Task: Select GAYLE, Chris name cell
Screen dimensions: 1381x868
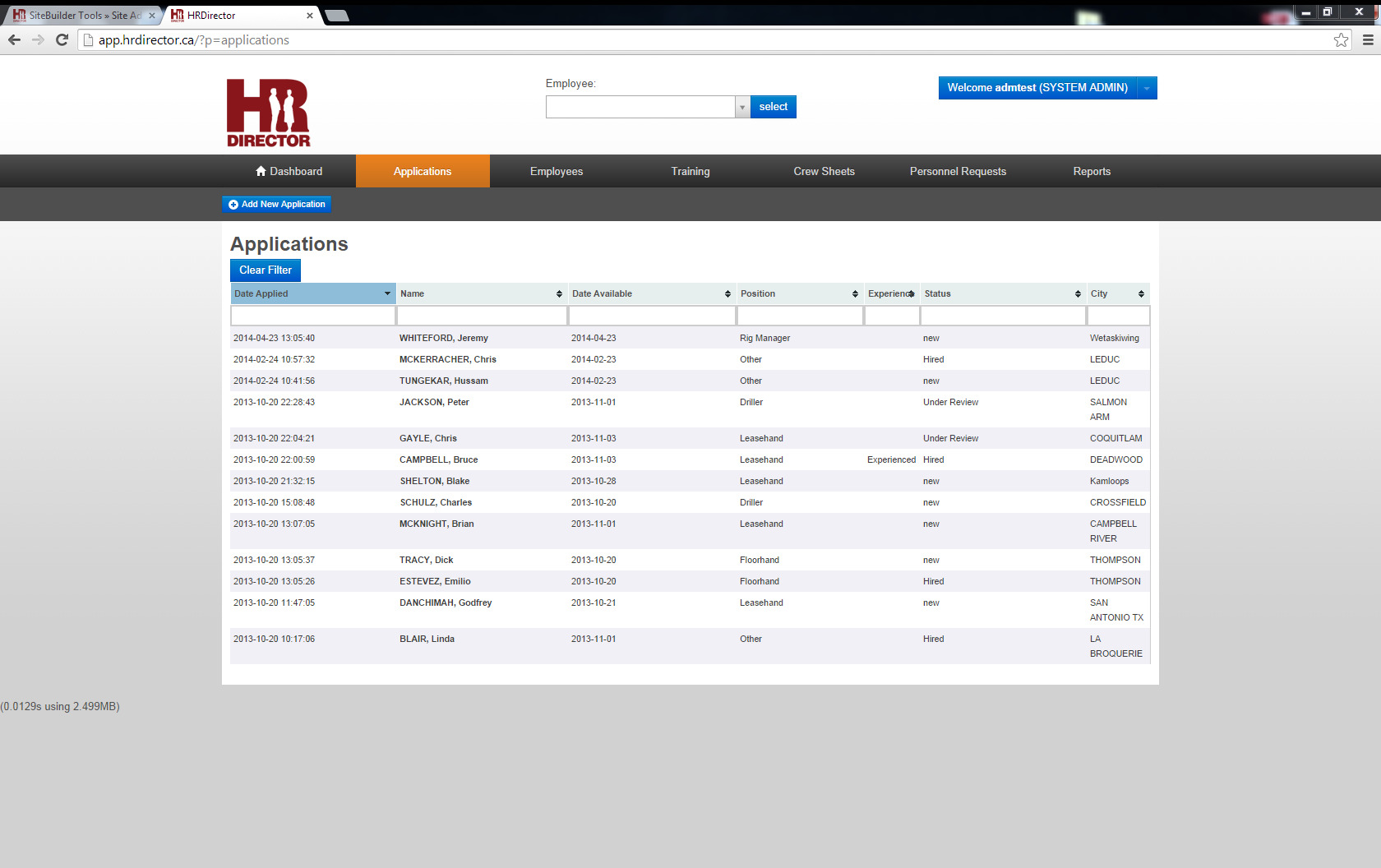Action: pos(428,438)
